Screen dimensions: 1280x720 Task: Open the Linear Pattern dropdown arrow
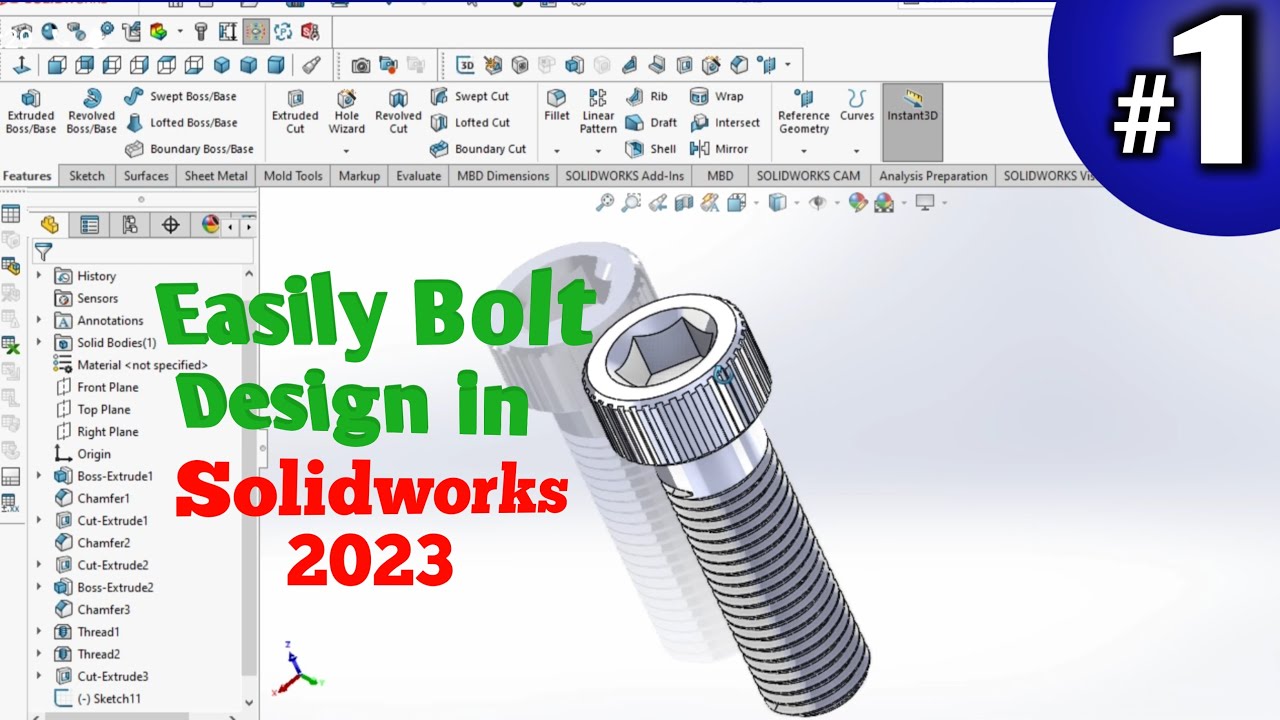[598, 151]
